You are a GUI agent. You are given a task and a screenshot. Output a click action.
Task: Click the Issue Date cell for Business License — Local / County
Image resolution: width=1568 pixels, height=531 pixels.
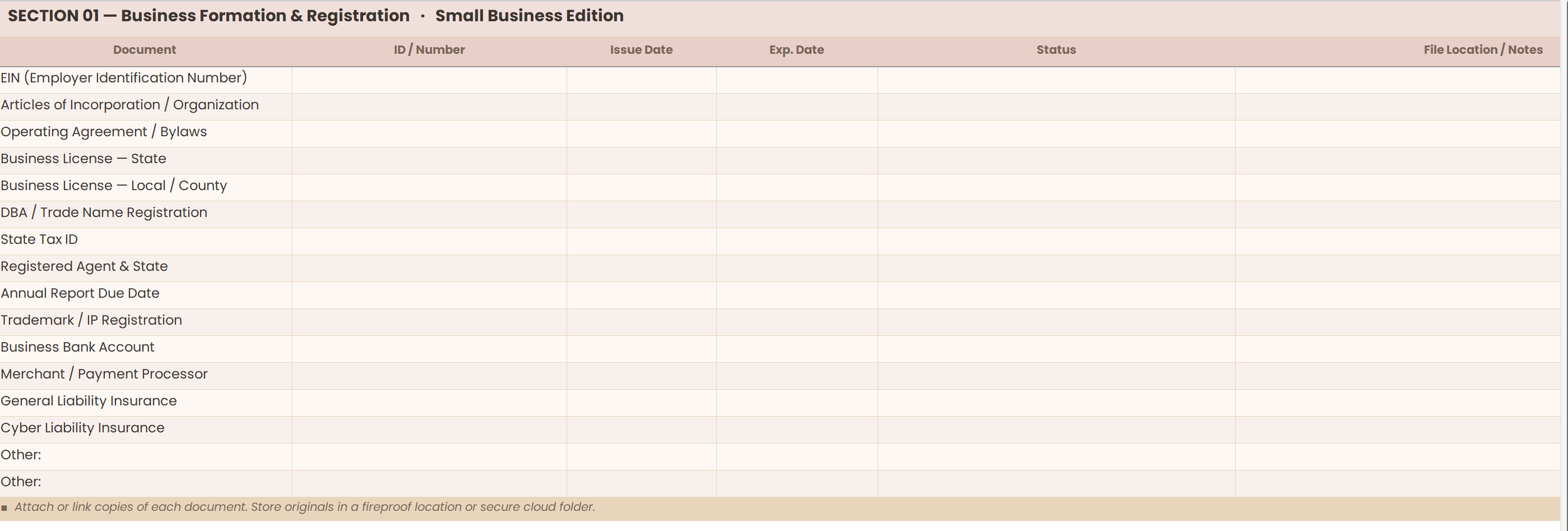[642, 188]
